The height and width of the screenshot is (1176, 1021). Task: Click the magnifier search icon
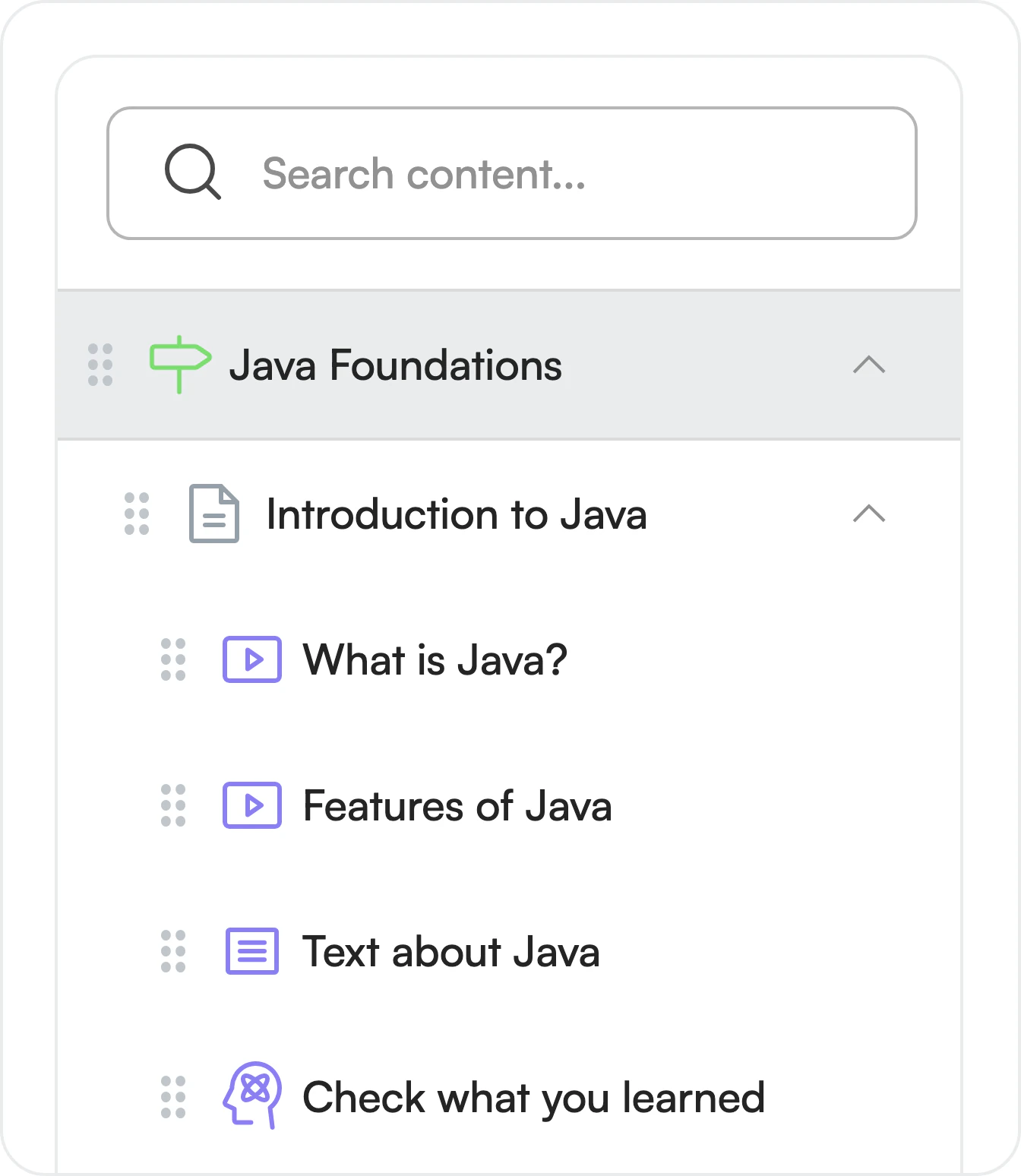pyautogui.click(x=193, y=172)
